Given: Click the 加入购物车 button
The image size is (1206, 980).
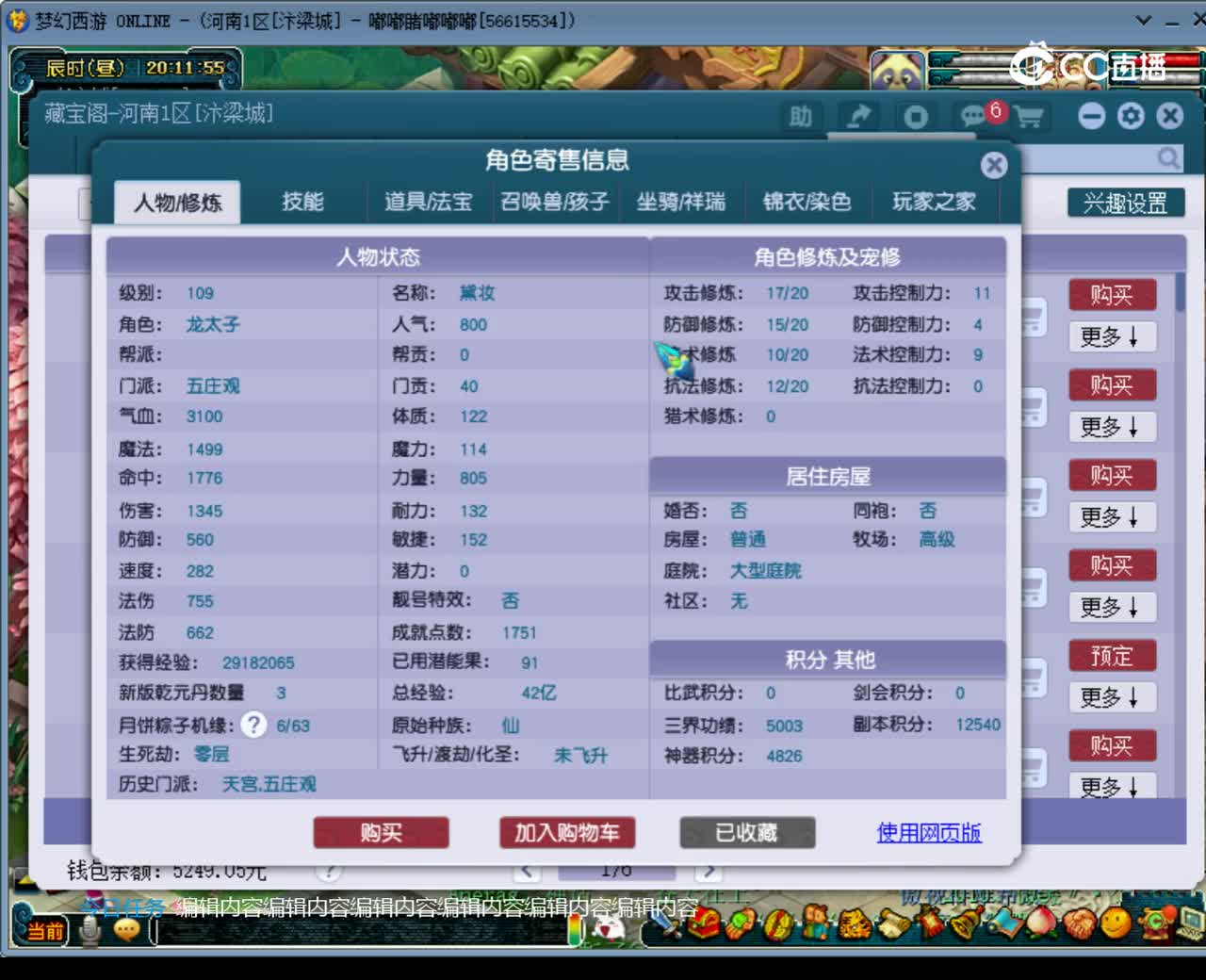Looking at the screenshot, I should (567, 832).
